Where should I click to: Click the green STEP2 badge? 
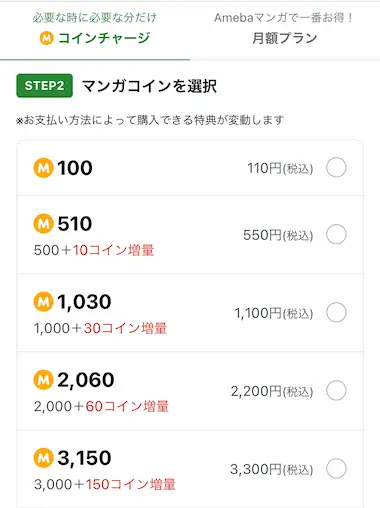pyautogui.click(x=44, y=86)
